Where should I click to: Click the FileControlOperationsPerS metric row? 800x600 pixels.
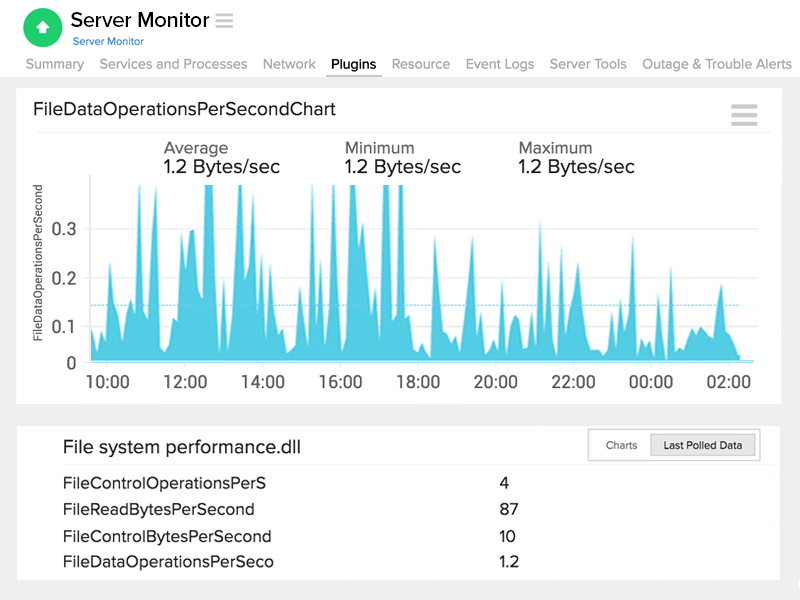point(164,483)
